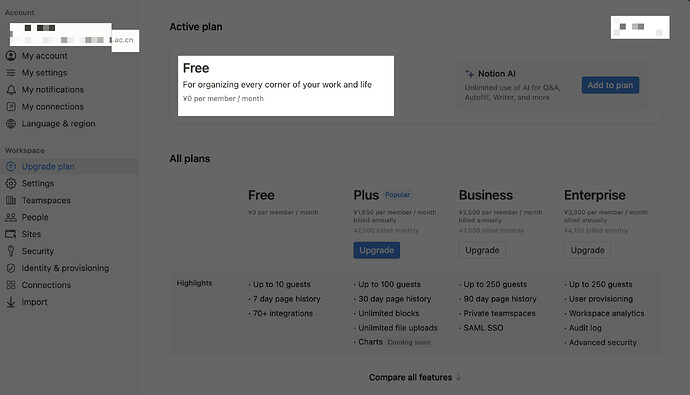690x395 pixels.
Task: Upgrade to the Enterprise plan
Action: (587, 250)
